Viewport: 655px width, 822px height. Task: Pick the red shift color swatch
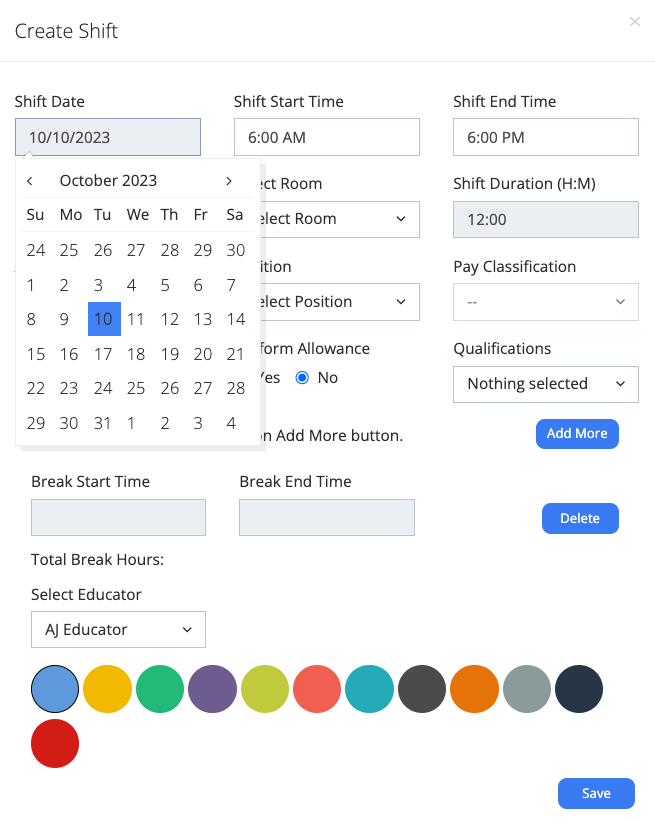click(54, 744)
